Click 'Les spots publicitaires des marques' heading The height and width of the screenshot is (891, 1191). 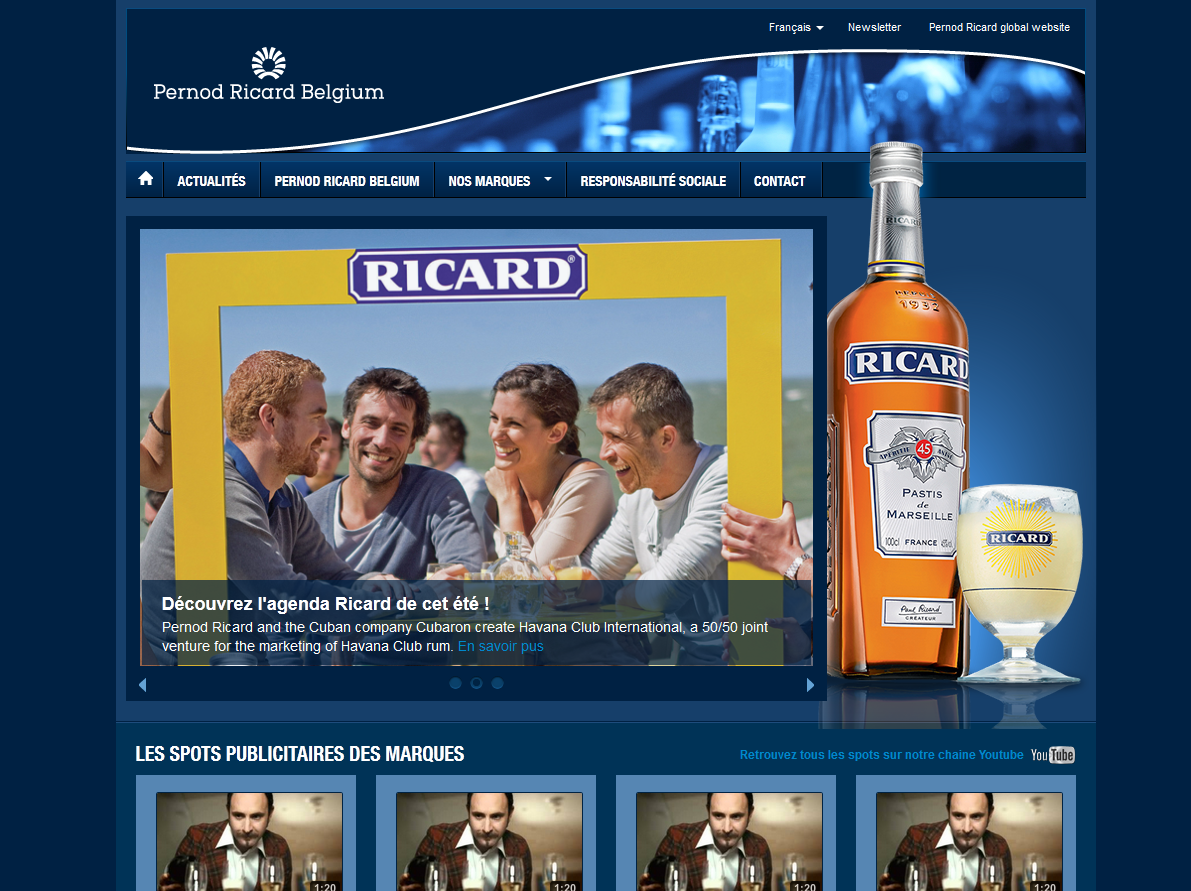pyautogui.click(x=299, y=754)
